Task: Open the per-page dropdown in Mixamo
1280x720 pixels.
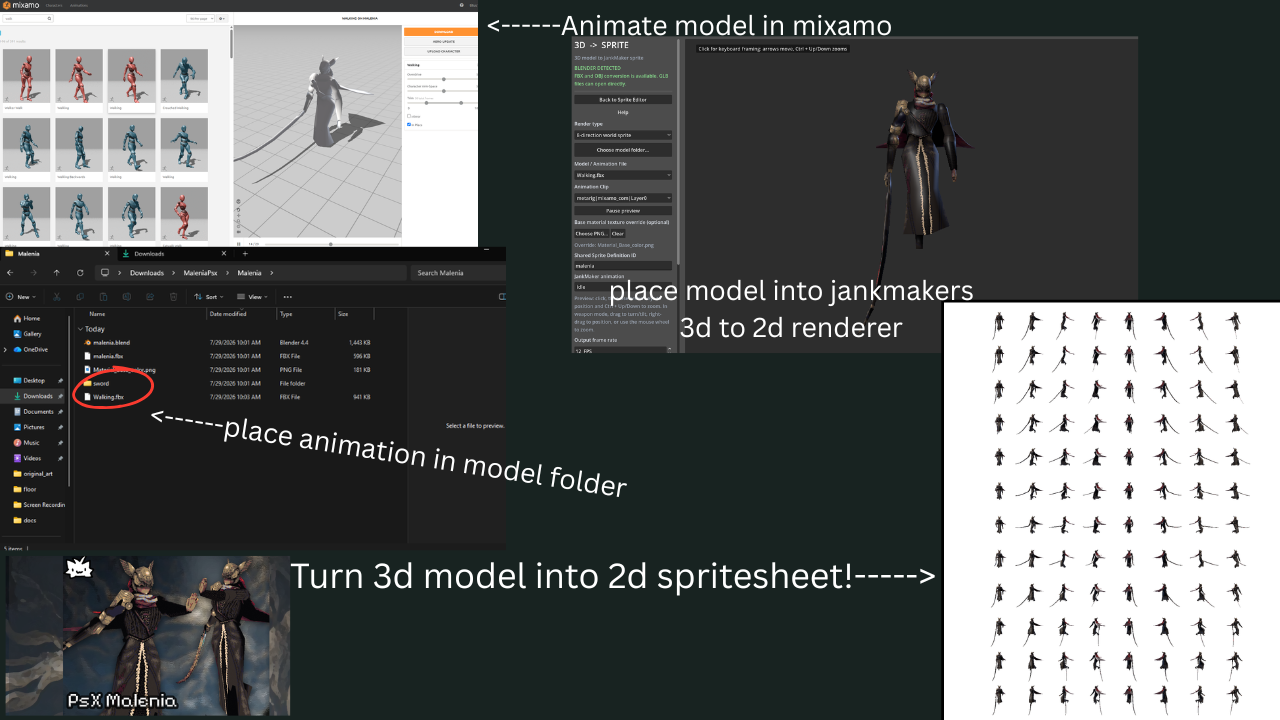Action: pos(200,18)
